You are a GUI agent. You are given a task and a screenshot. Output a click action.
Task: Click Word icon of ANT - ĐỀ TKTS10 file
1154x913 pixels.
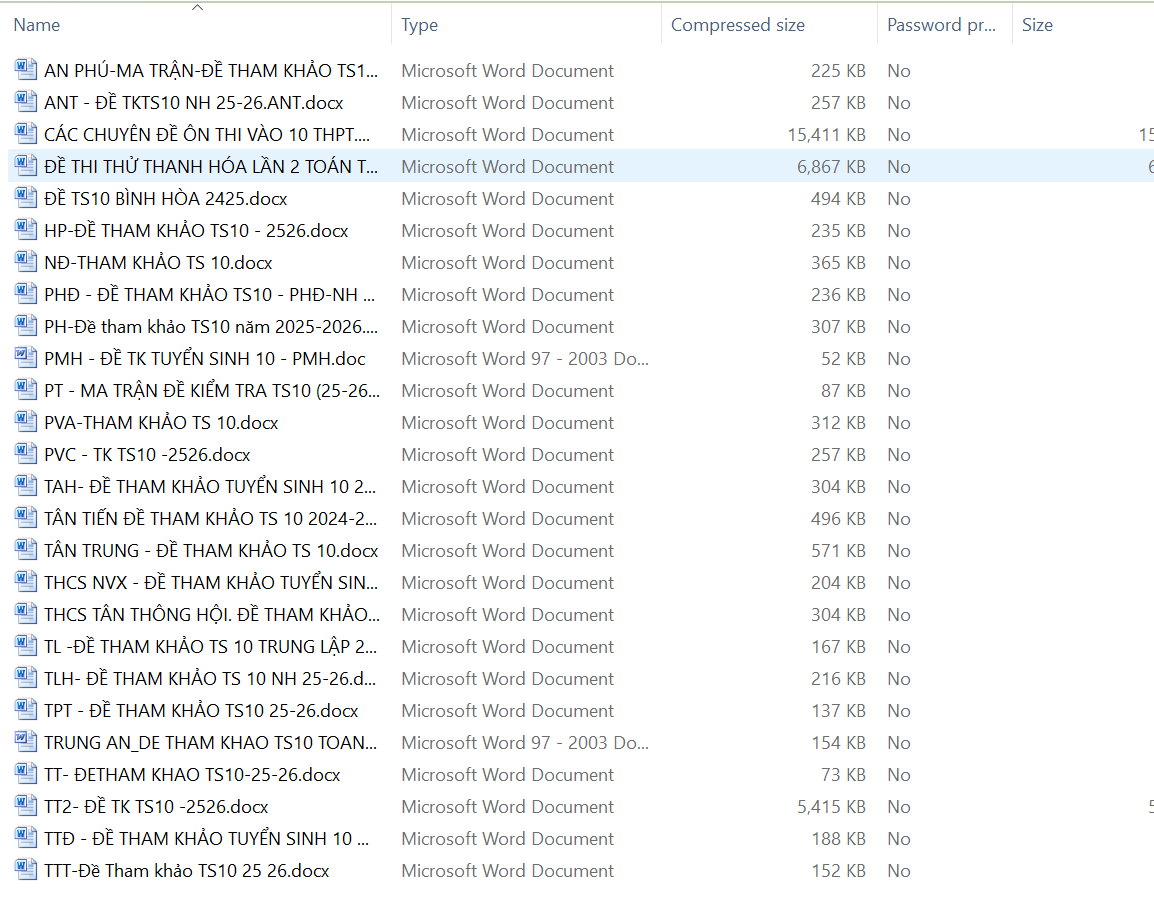[x=26, y=102]
